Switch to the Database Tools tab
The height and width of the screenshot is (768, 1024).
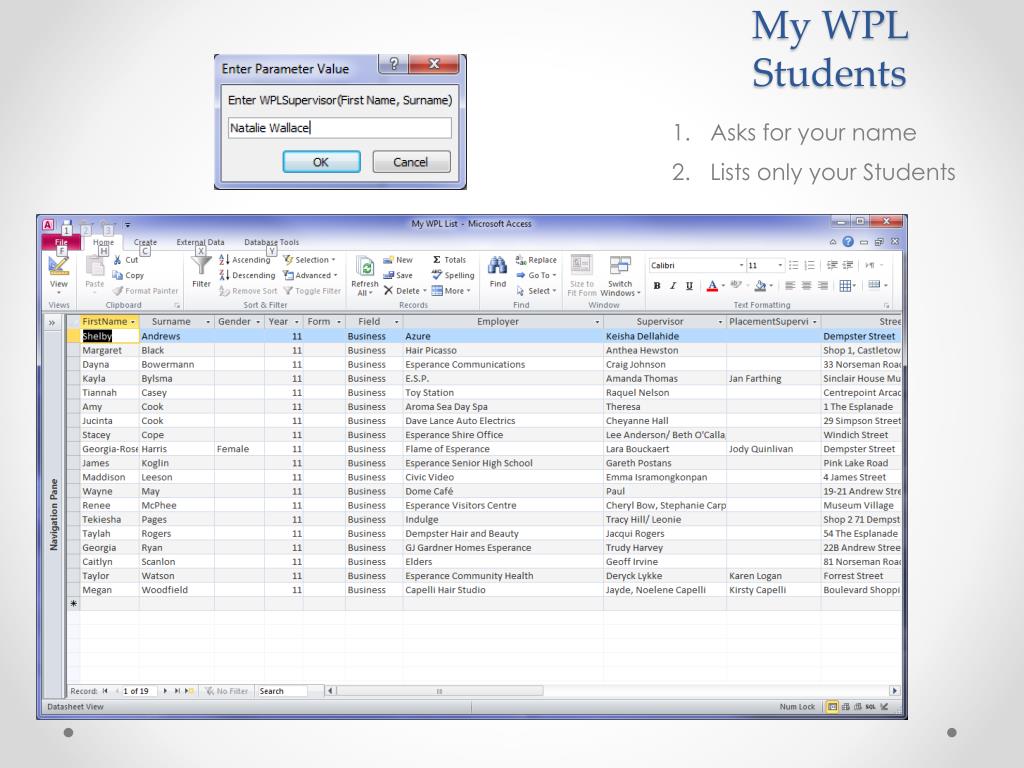click(x=272, y=242)
